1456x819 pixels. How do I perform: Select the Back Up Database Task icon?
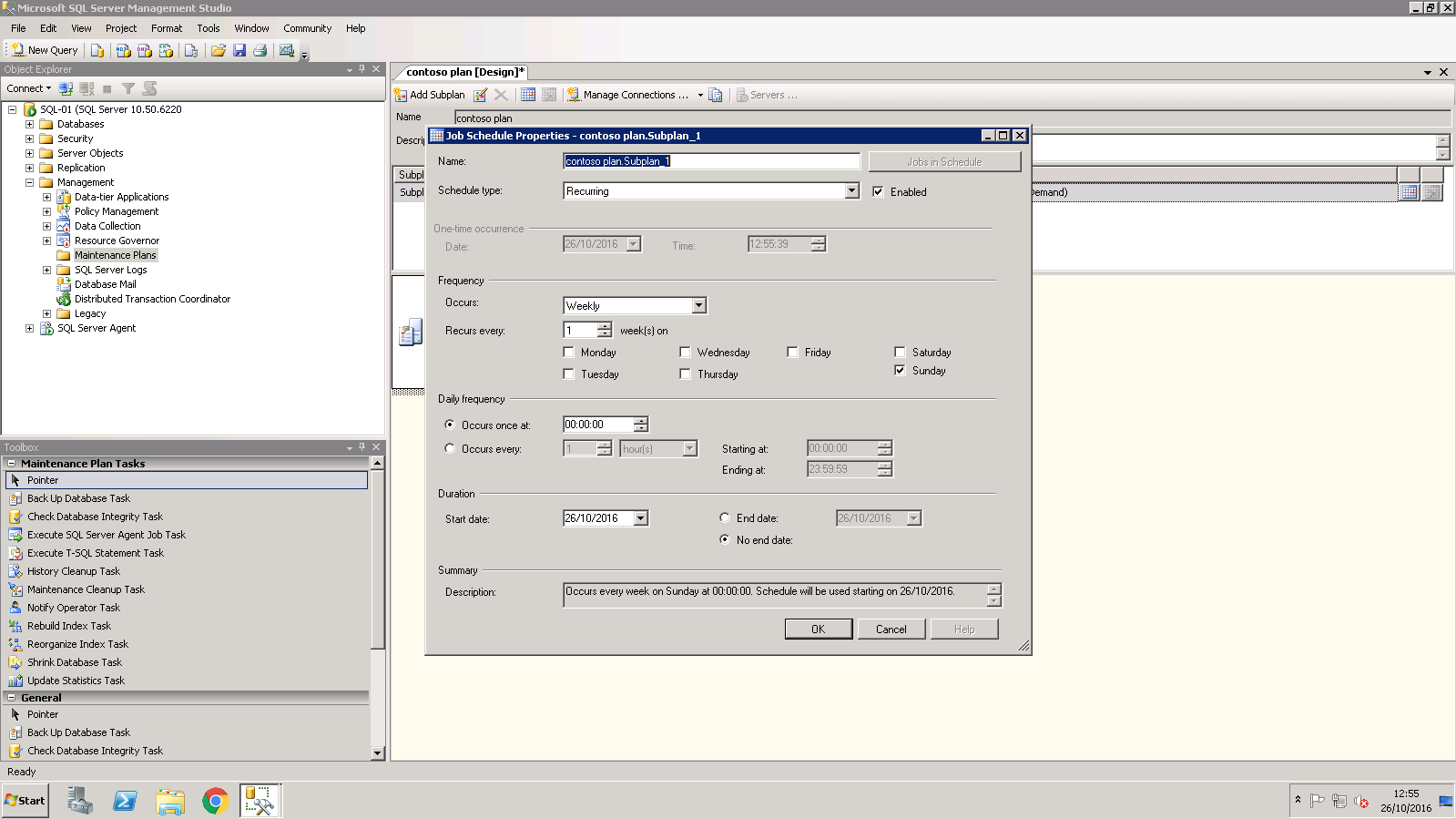click(x=15, y=498)
